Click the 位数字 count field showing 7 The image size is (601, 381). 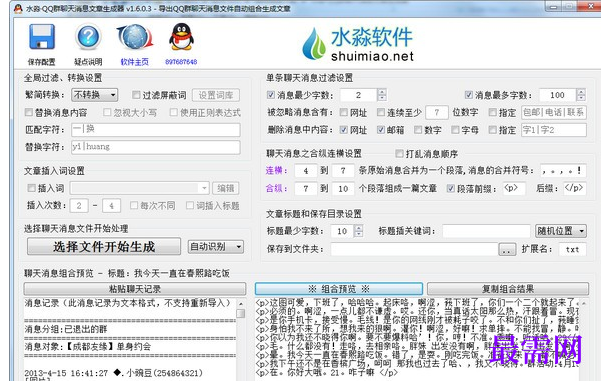[437, 112]
